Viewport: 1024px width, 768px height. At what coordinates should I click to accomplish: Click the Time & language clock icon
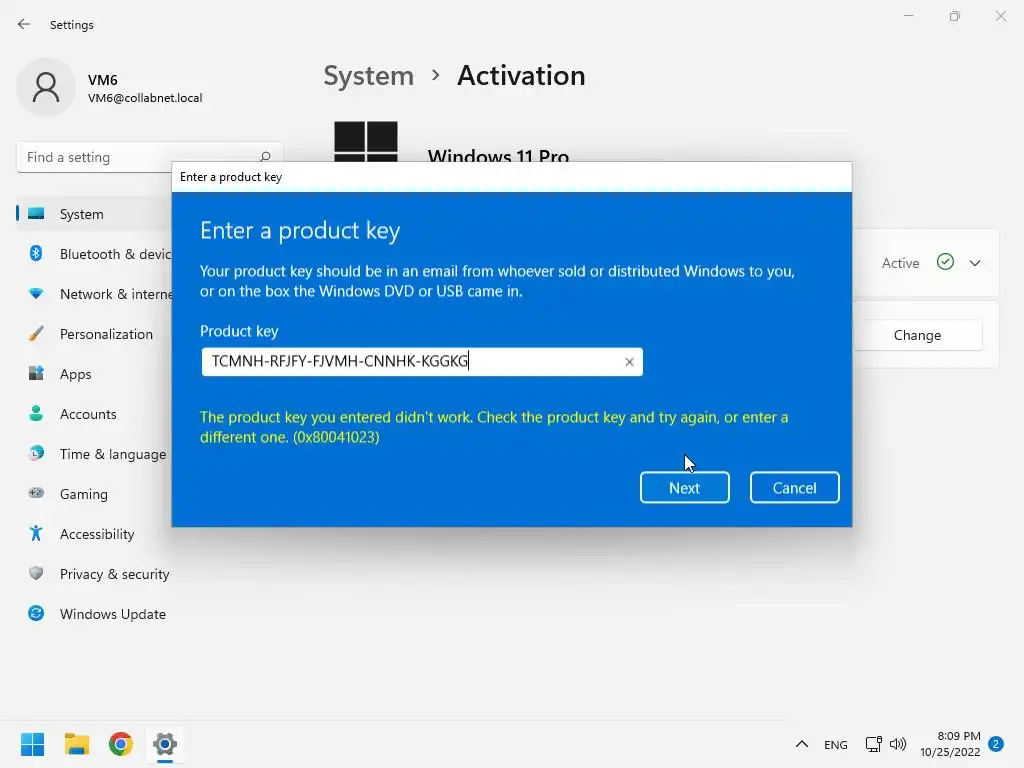click(x=36, y=453)
